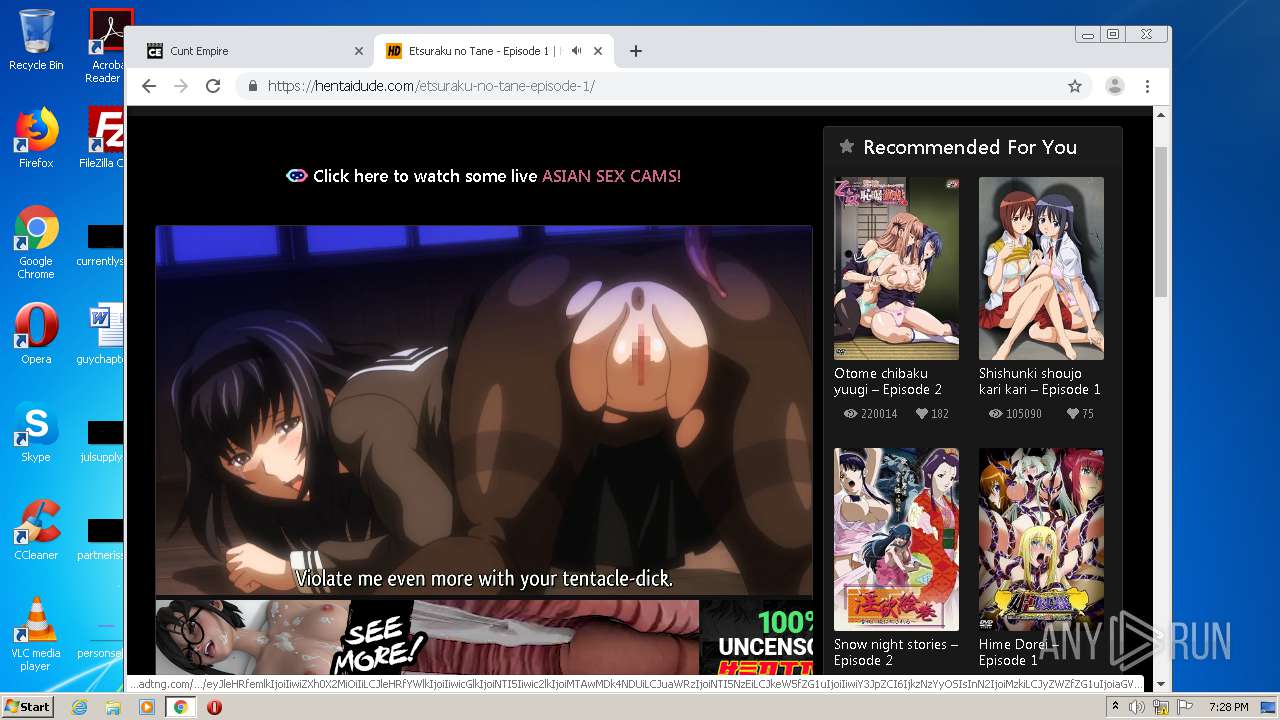Viewport: 1280px width, 720px height.
Task: Close the Etsuraku no Tane tab
Action: click(x=598, y=51)
